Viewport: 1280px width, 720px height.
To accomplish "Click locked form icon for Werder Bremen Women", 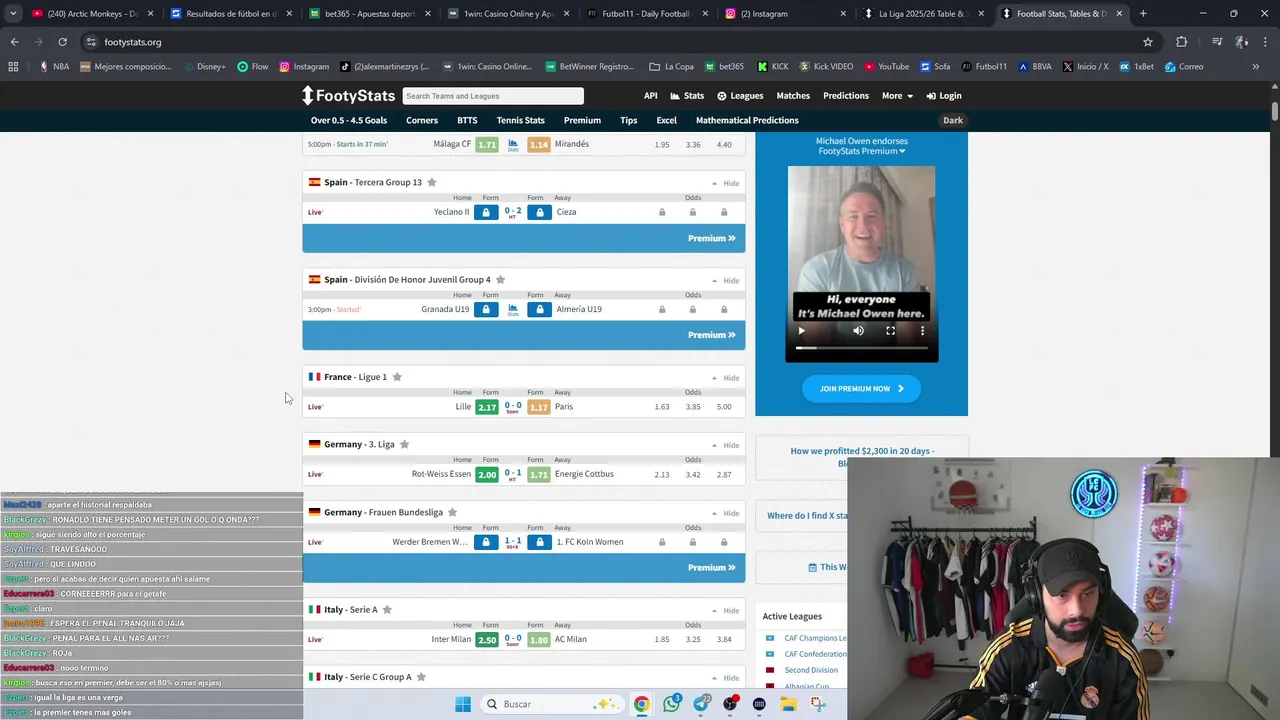I will 486,542.
